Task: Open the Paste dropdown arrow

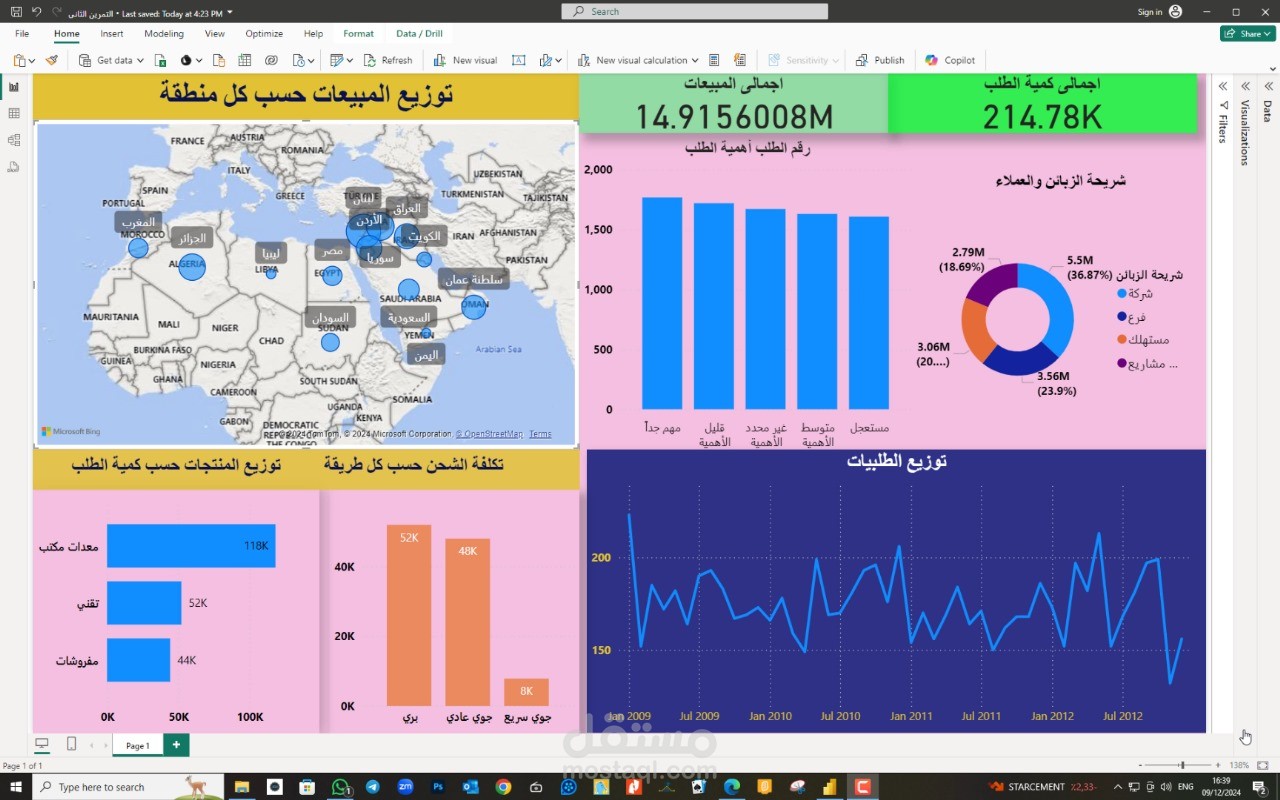Action: click(33, 61)
